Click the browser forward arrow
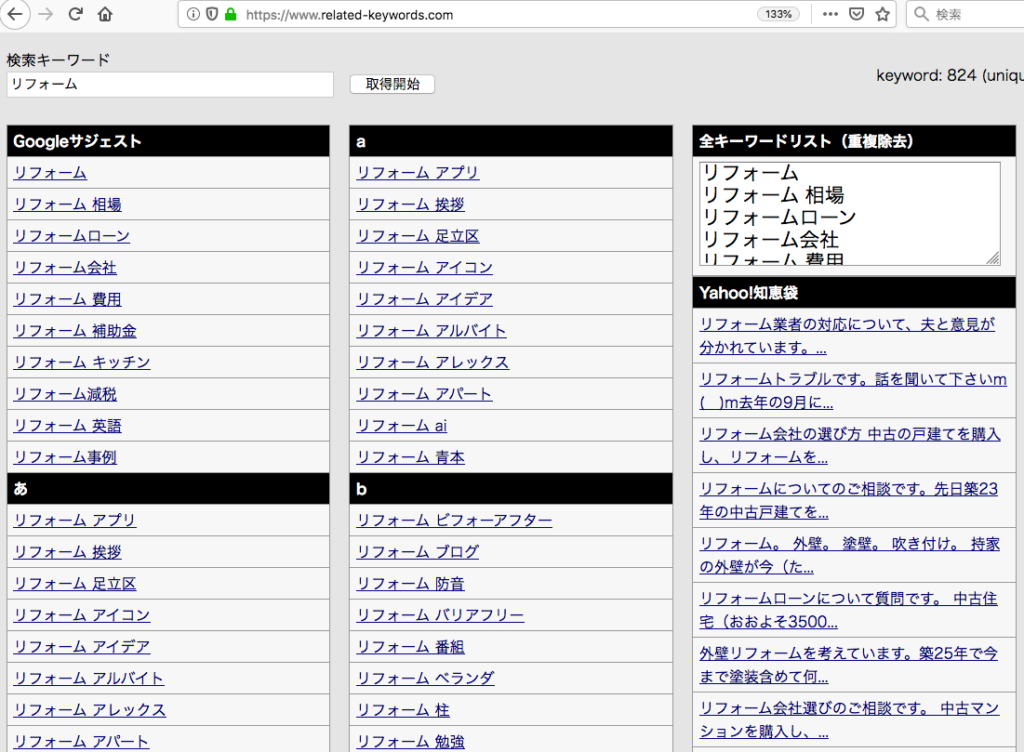Image resolution: width=1024 pixels, height=752 pixels. coord(46,14)
